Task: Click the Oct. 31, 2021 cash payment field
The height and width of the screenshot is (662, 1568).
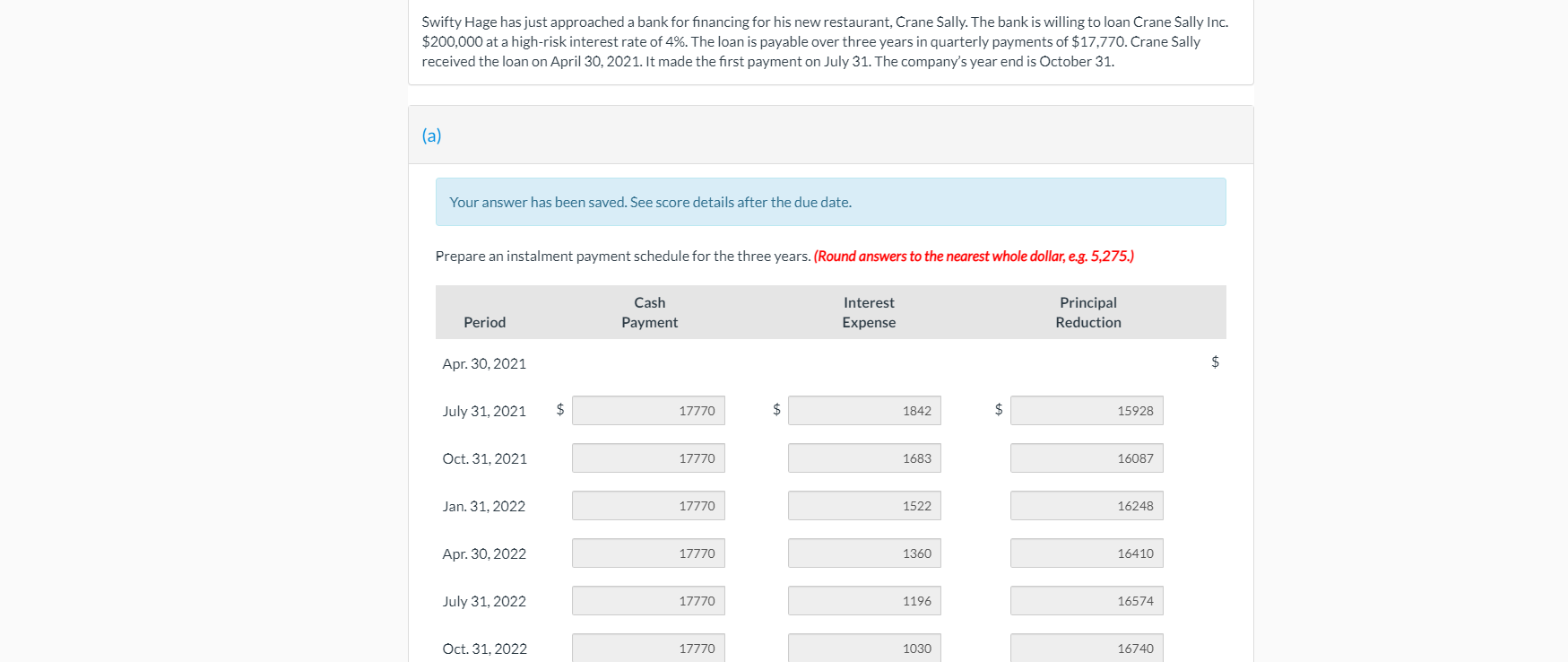Action: coord(648,458)
